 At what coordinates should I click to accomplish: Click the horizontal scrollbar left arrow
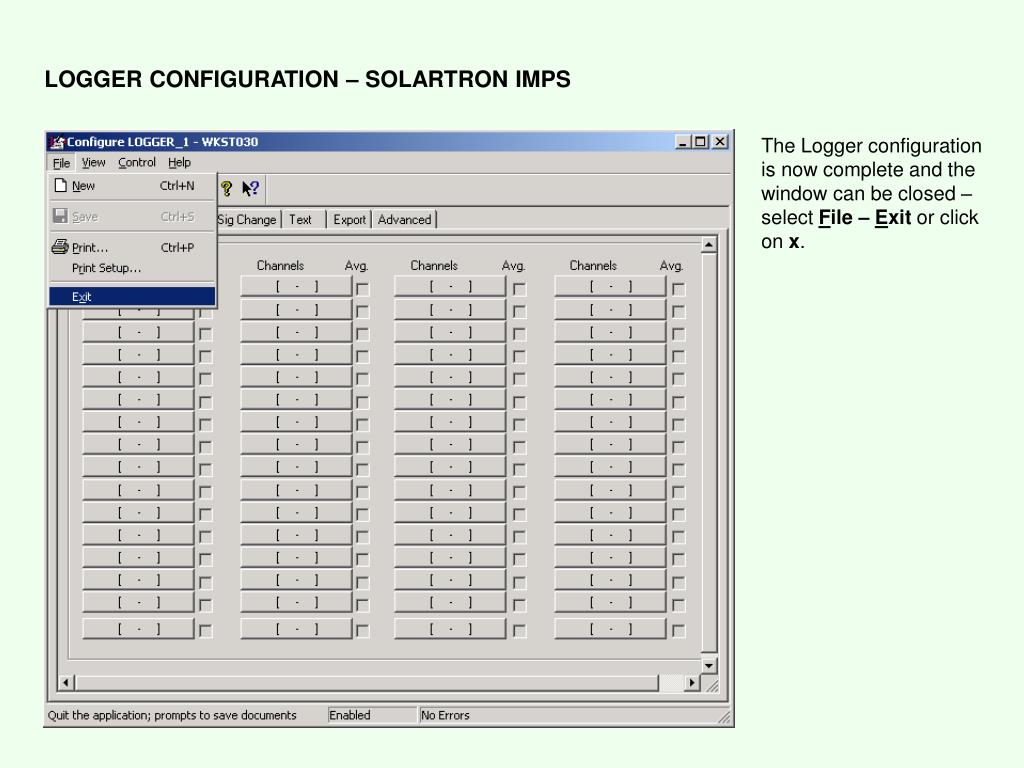[x=65, y=683]
